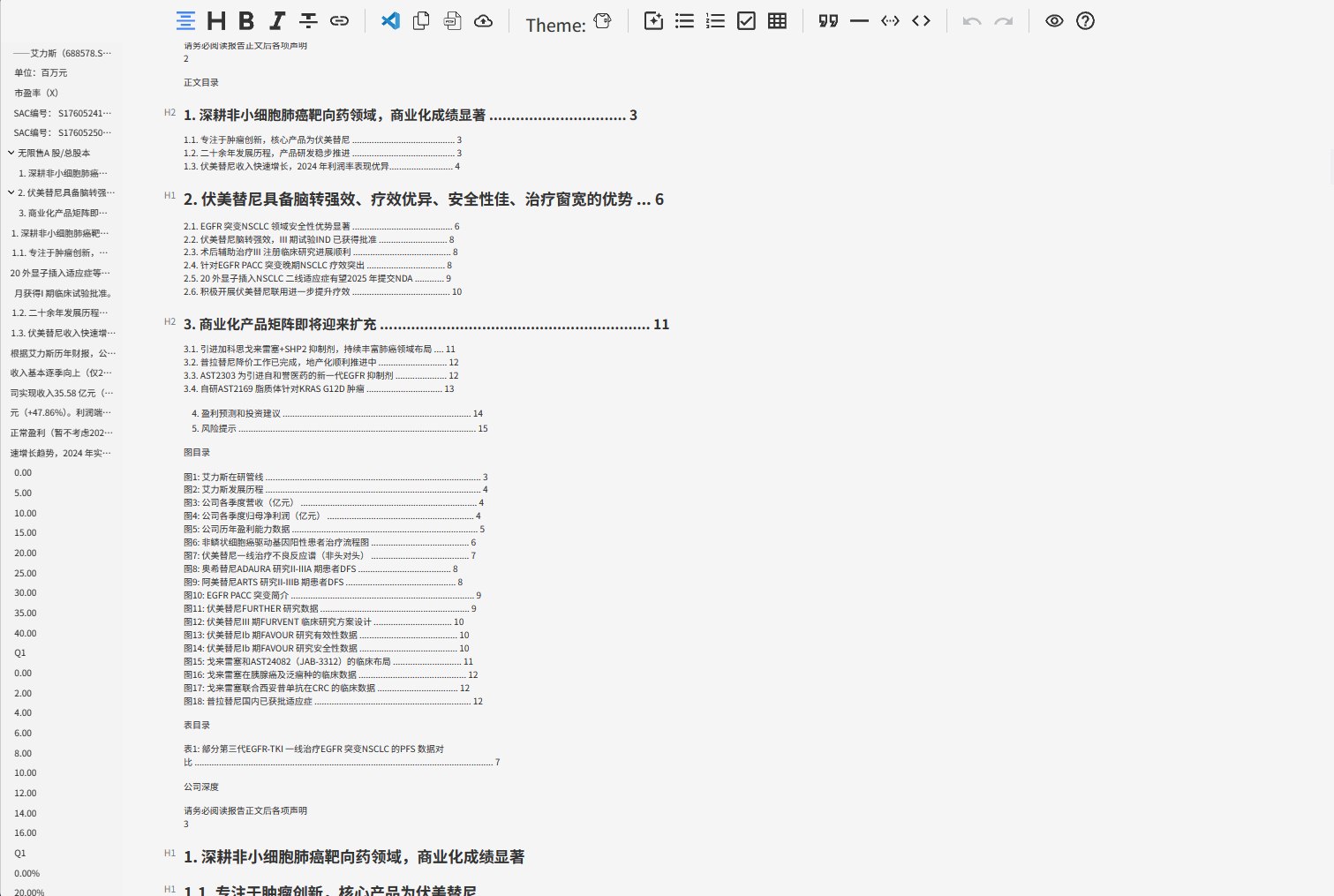Select outline item 司实现收入35.58 亿元
1334x896 pixels.
point(62,393)
